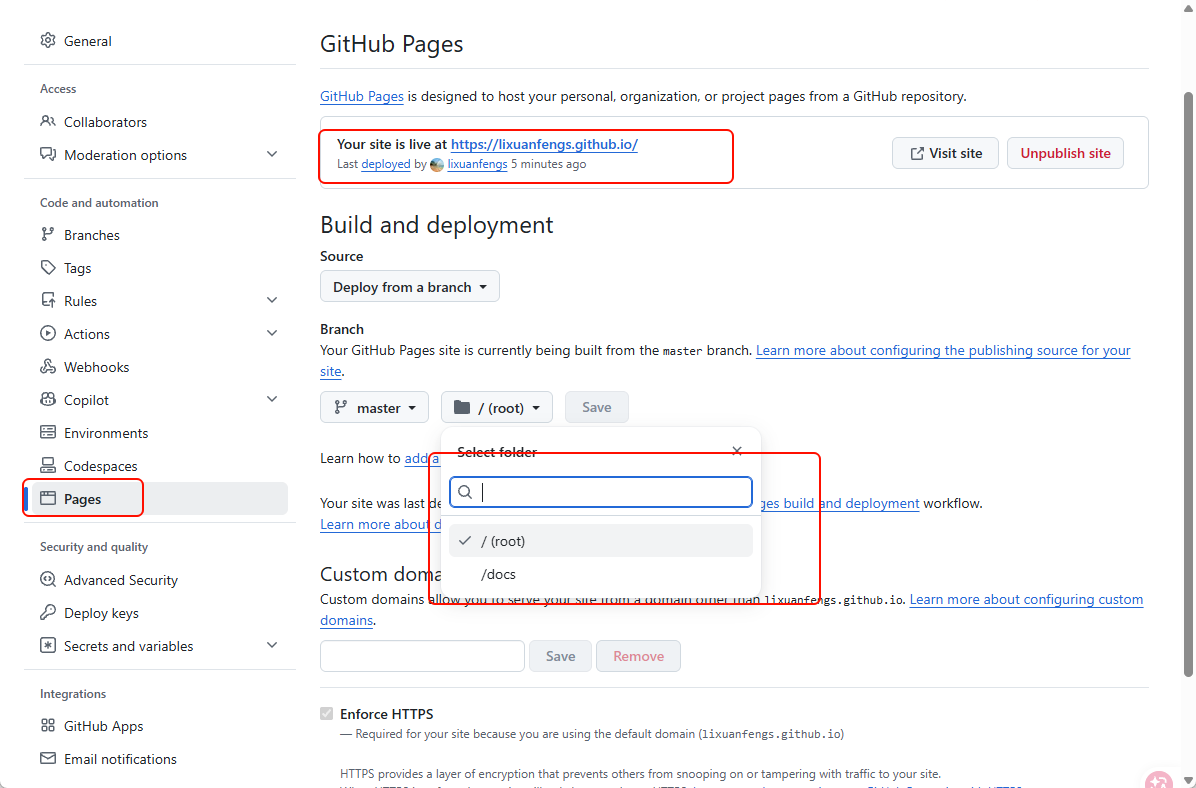
Task: Click the Rules icon in sidebar
Action: (48, 301)
